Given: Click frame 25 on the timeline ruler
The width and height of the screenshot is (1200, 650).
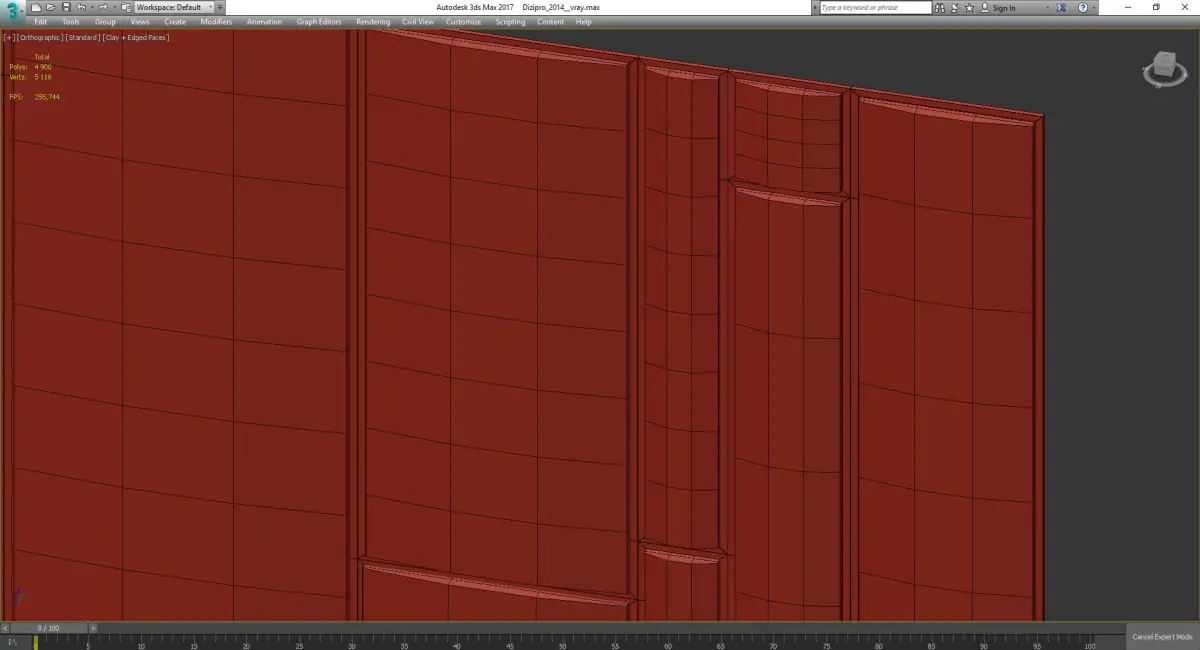Looking at the screenshot, I should tap(298, 645).
